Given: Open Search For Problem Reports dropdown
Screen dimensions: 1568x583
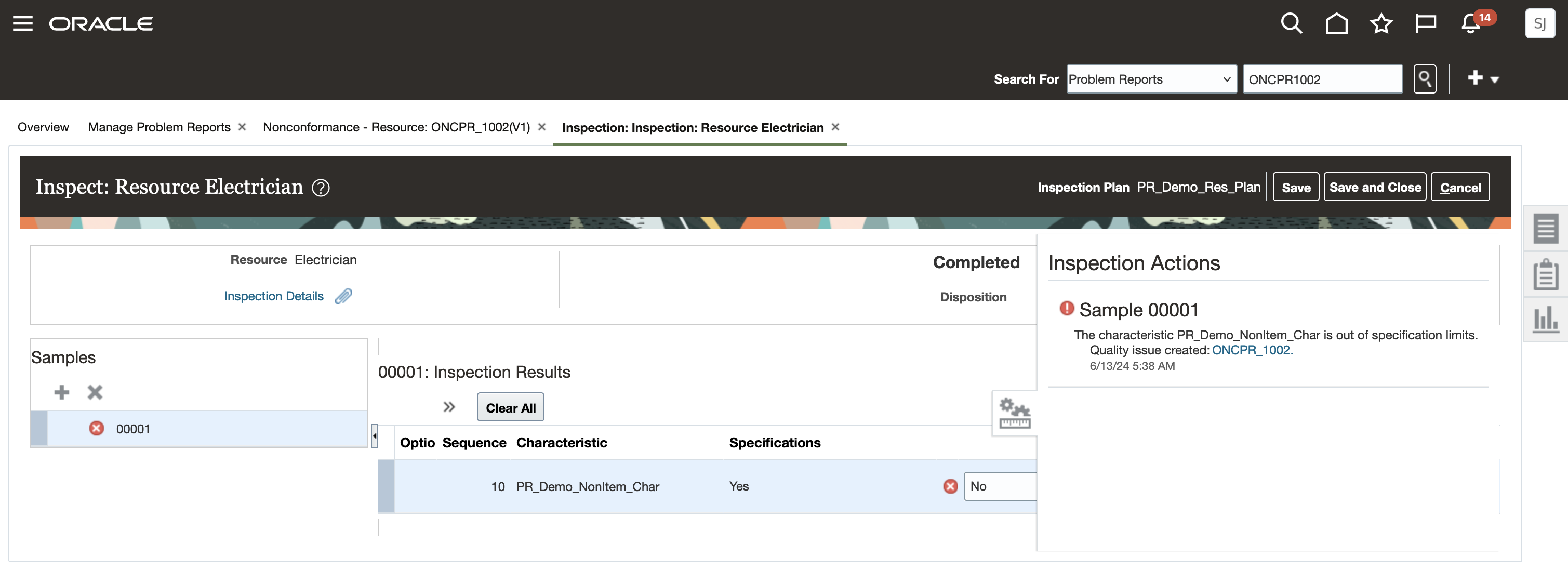Looking at the screenshot, I should 1151,79.
